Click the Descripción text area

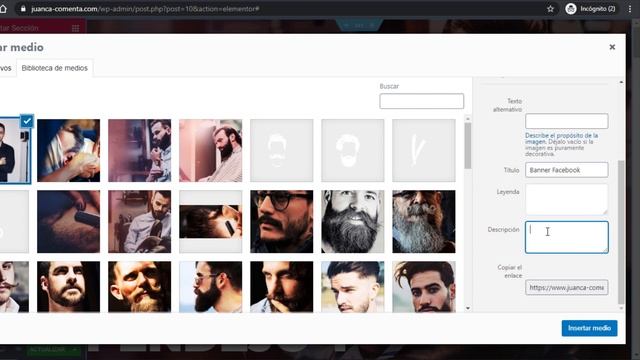(x=567, y=237)
